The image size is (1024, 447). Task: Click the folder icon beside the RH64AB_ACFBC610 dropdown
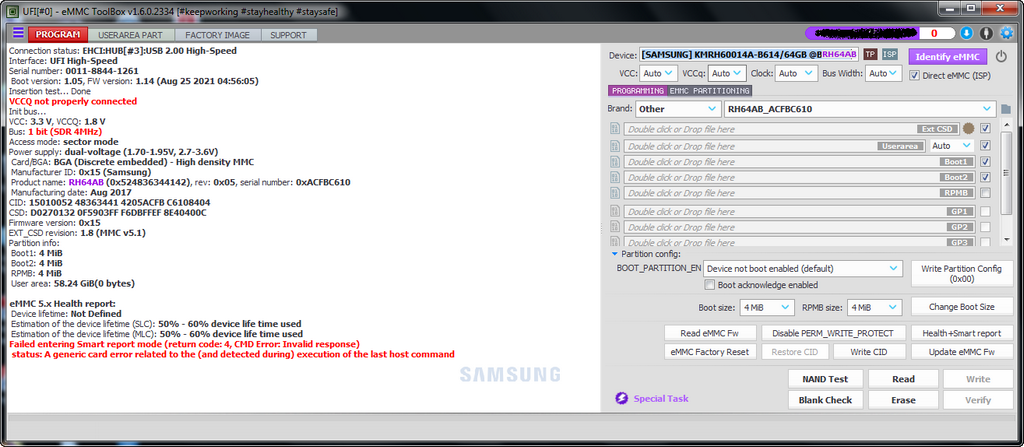tap(1006, 109)
